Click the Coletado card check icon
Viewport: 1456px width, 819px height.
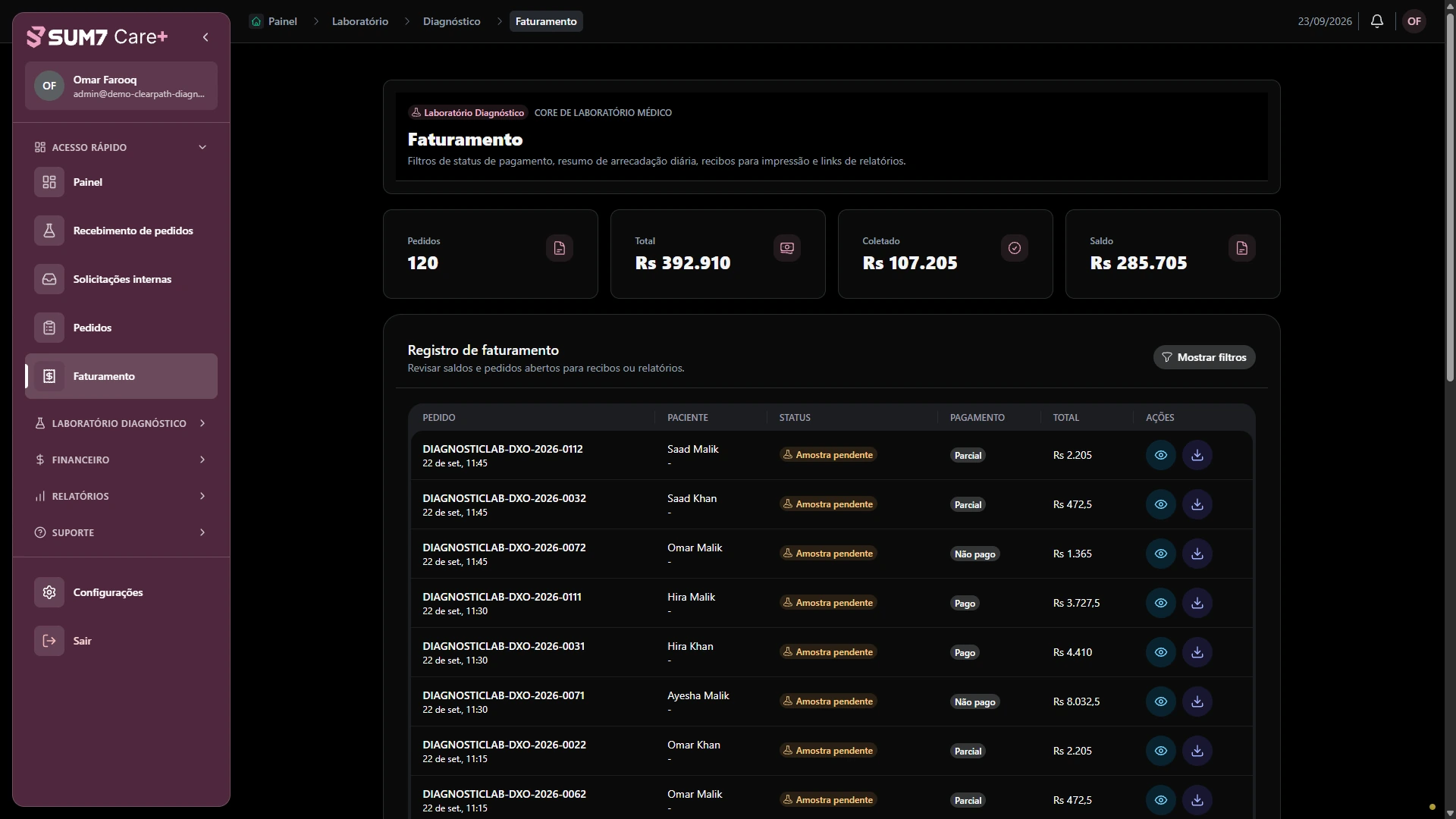pyautogui.click(x=1015, y=248)
